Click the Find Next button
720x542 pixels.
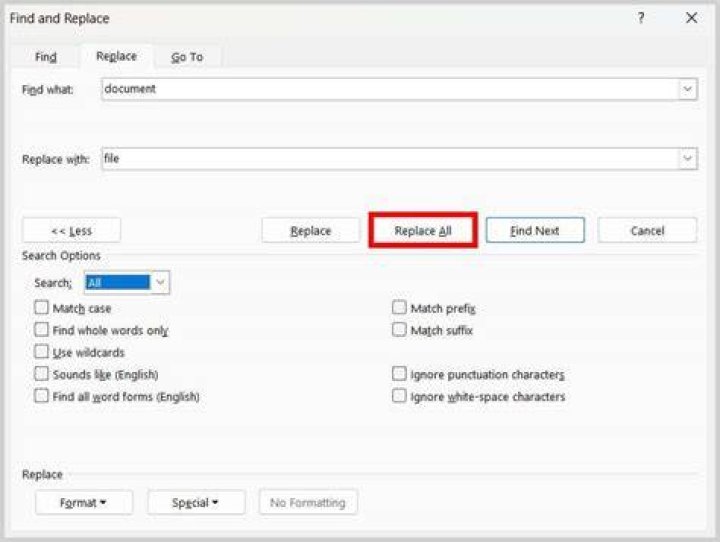(x=535, y=231)
